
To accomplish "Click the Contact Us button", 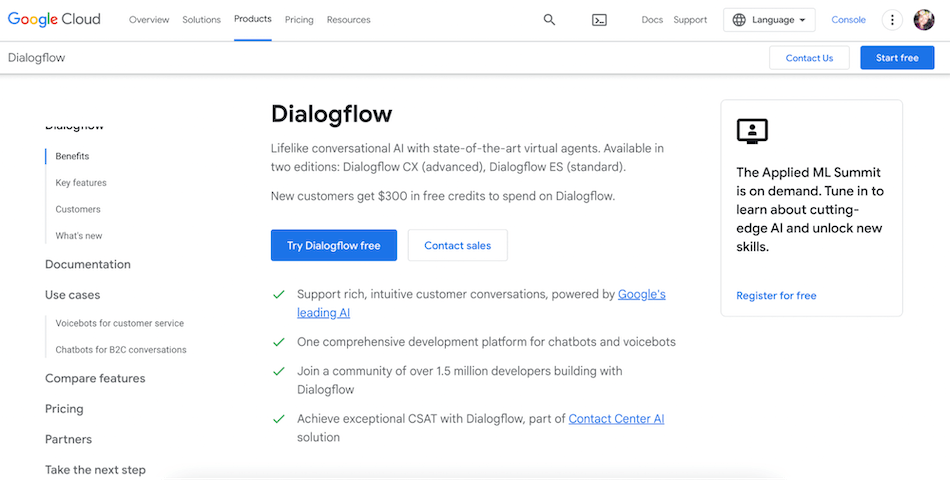I will point(809,58).
